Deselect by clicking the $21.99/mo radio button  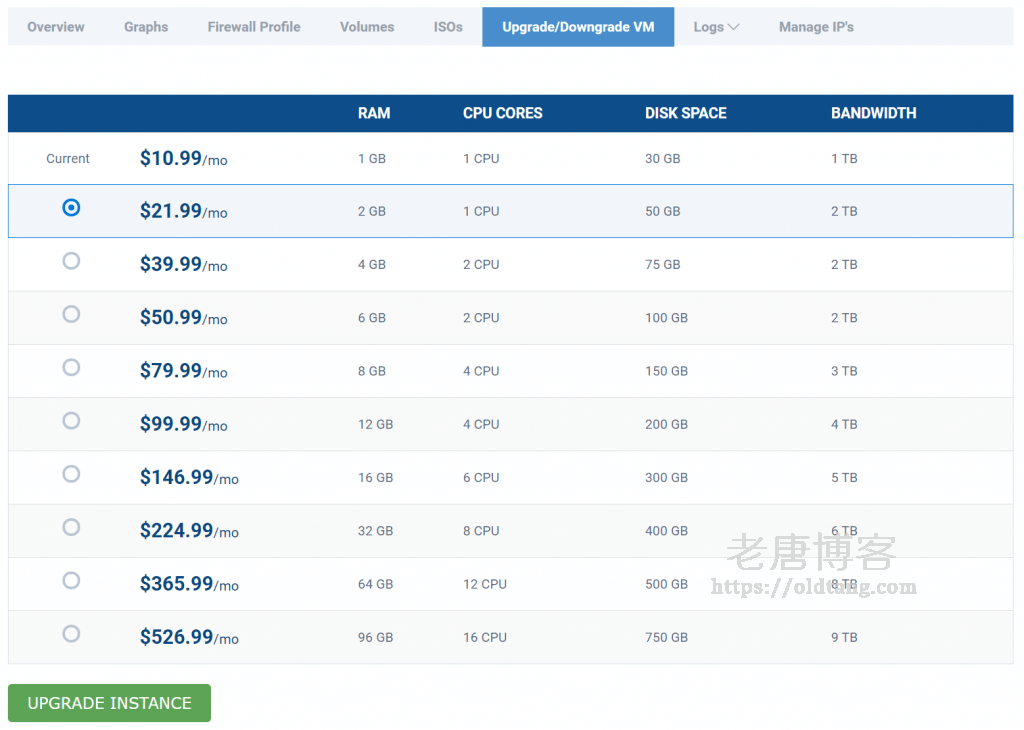pos(71,207)
